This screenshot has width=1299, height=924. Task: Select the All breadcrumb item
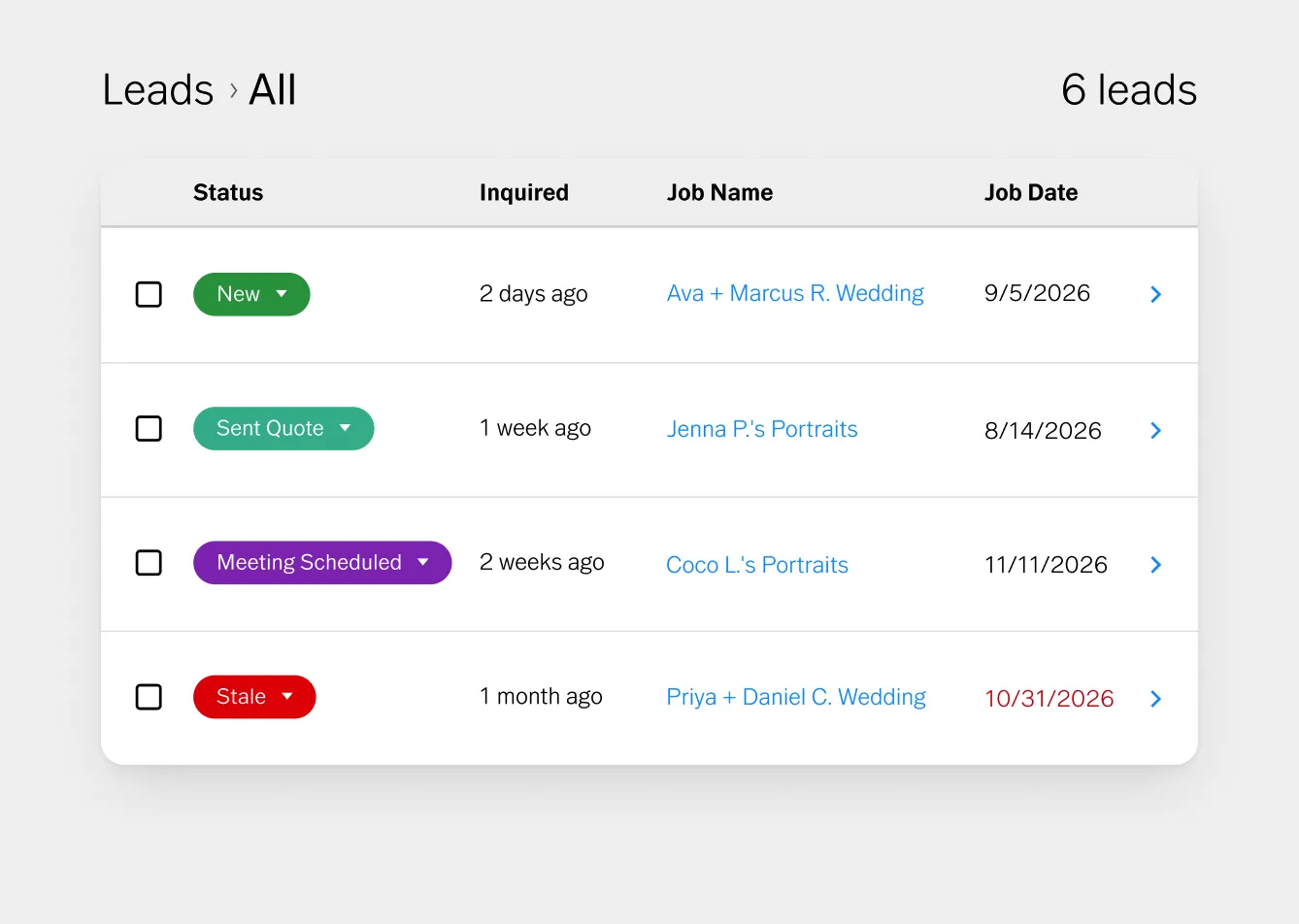(x=273, y=90)
